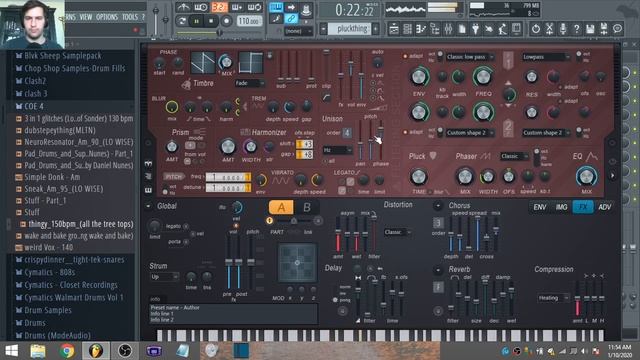The width and height of the screenshot is (640, 360).
Task: Click the speech bubble info icon
Action: [617, 29]
